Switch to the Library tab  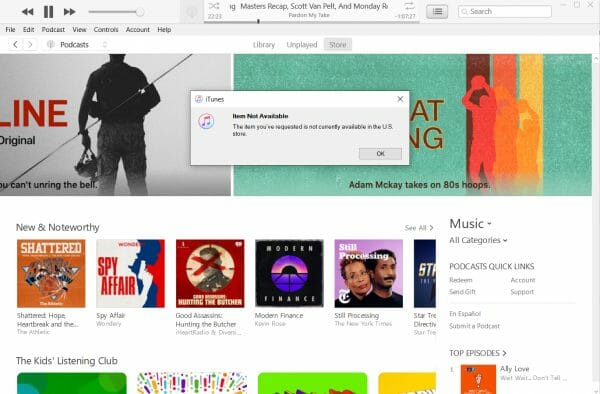pos(264,45)
